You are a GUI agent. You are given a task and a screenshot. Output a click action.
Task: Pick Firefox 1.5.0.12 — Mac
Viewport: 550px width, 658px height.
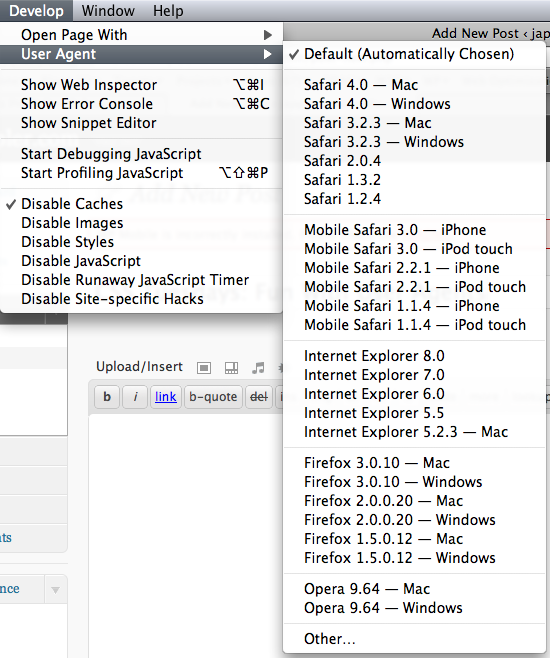click(414, 539)
